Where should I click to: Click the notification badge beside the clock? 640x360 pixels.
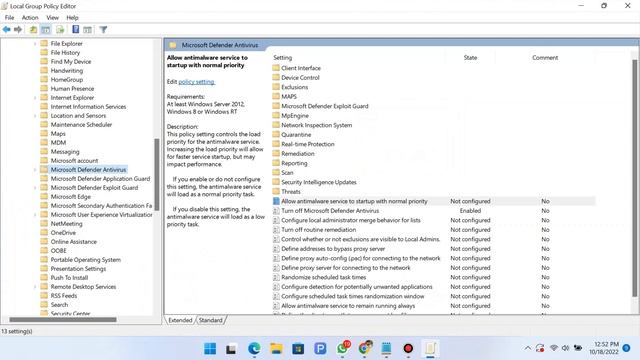(627, 348)
